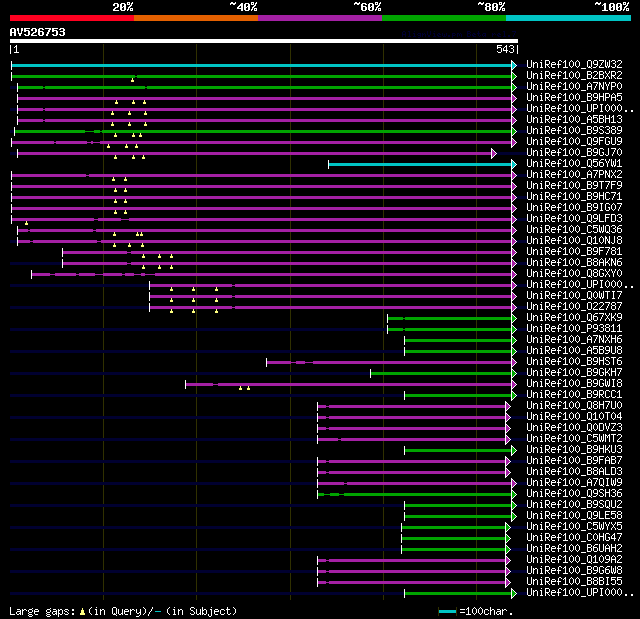The height and width of the screenshot is (619, 640).
Task: Select hit UniRef100_B9HKU3
Action: [574, 450]
